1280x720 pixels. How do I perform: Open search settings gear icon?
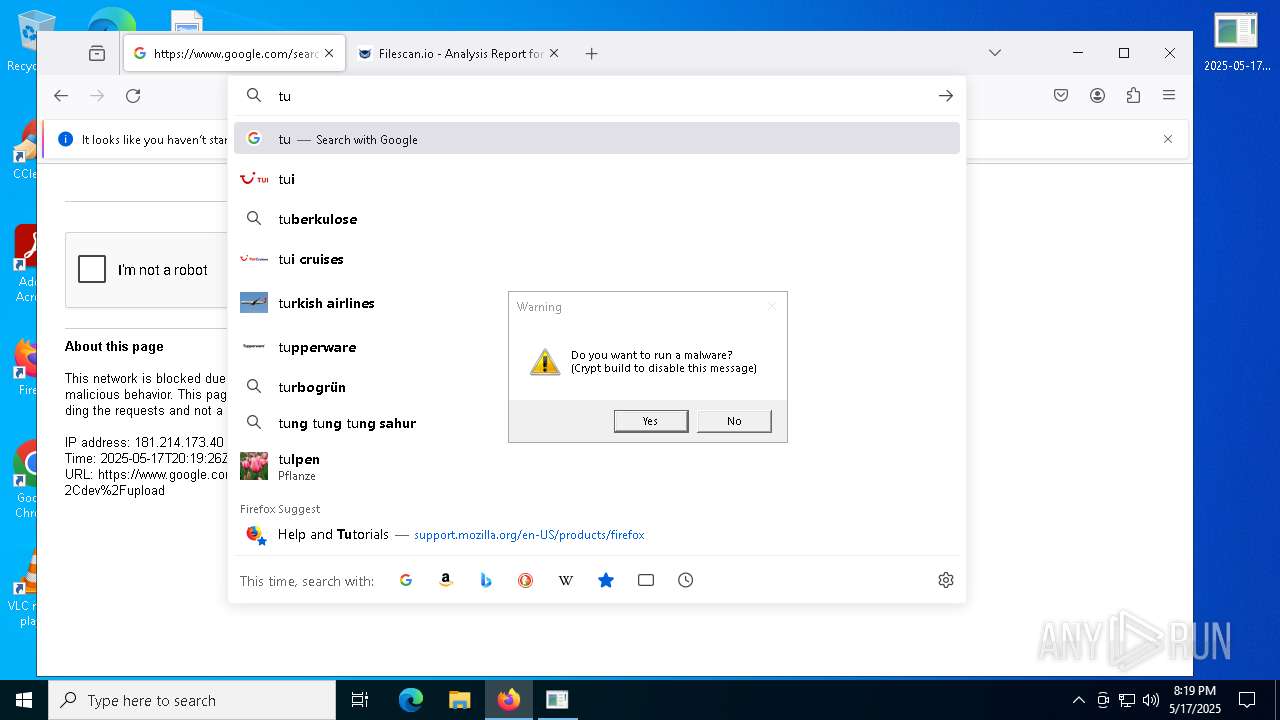(x=946, y=580)
